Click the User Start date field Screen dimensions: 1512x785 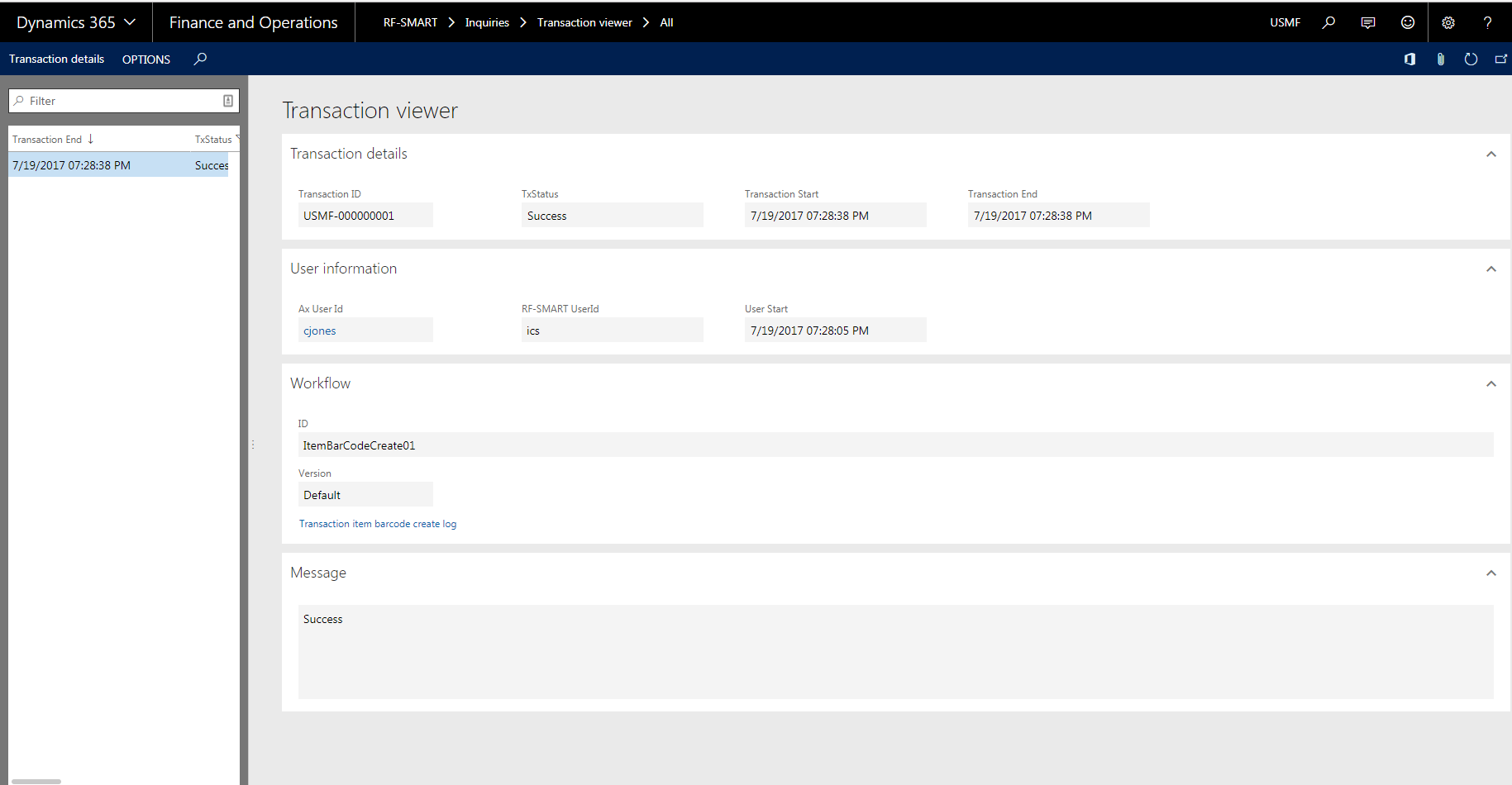coord(836,330)
